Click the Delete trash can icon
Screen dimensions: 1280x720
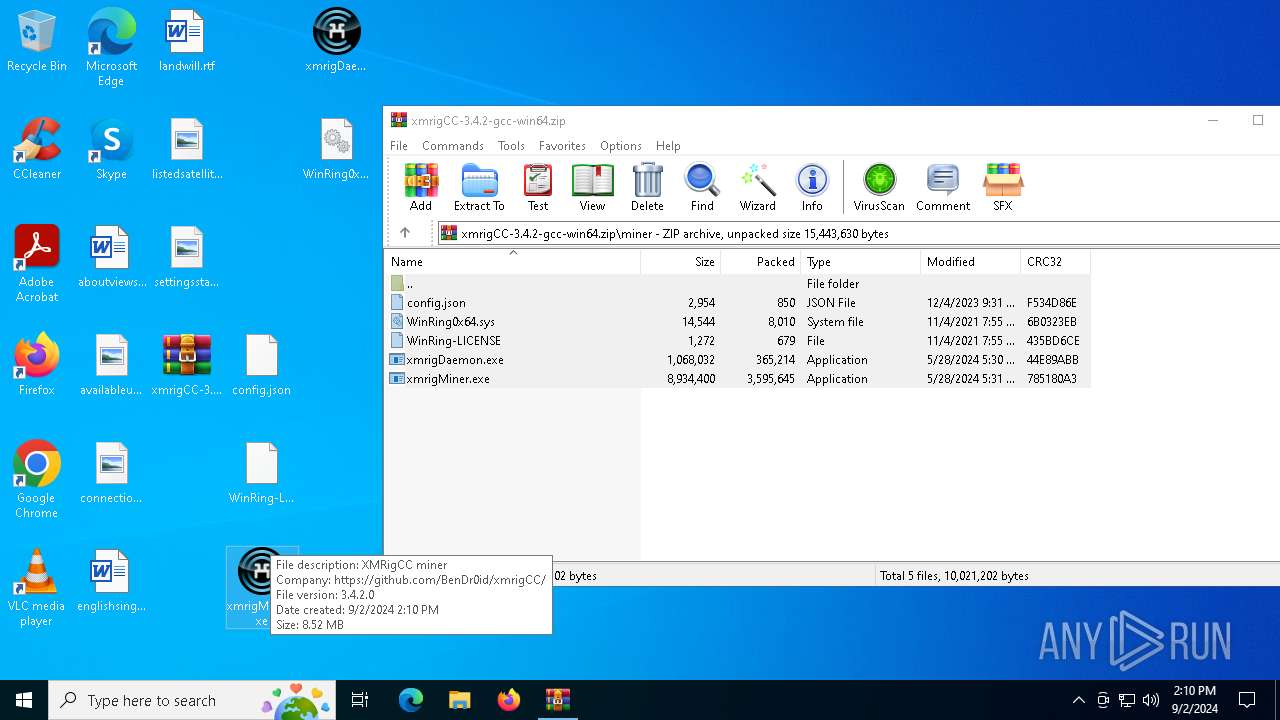point(647,187)
